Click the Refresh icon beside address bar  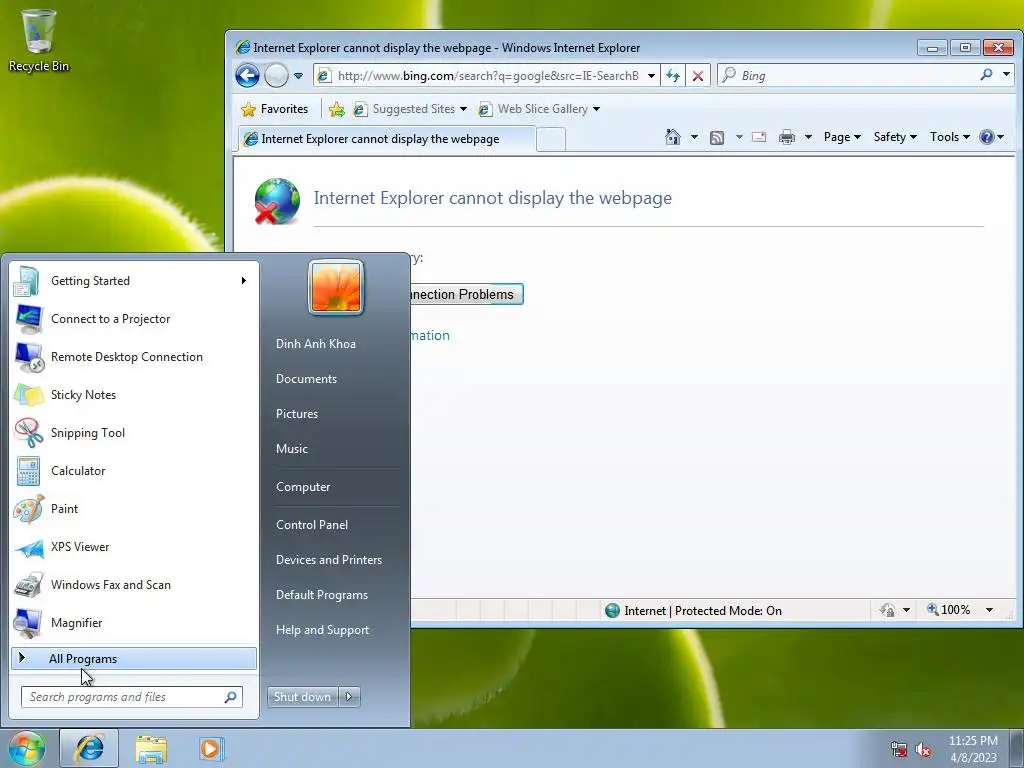point(673,76)
